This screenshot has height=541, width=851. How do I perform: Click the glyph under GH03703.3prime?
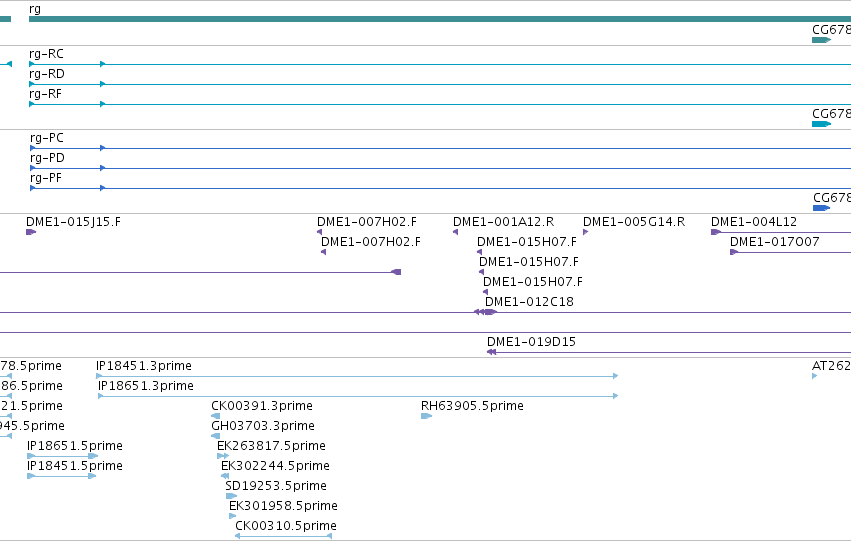(215, 436)
